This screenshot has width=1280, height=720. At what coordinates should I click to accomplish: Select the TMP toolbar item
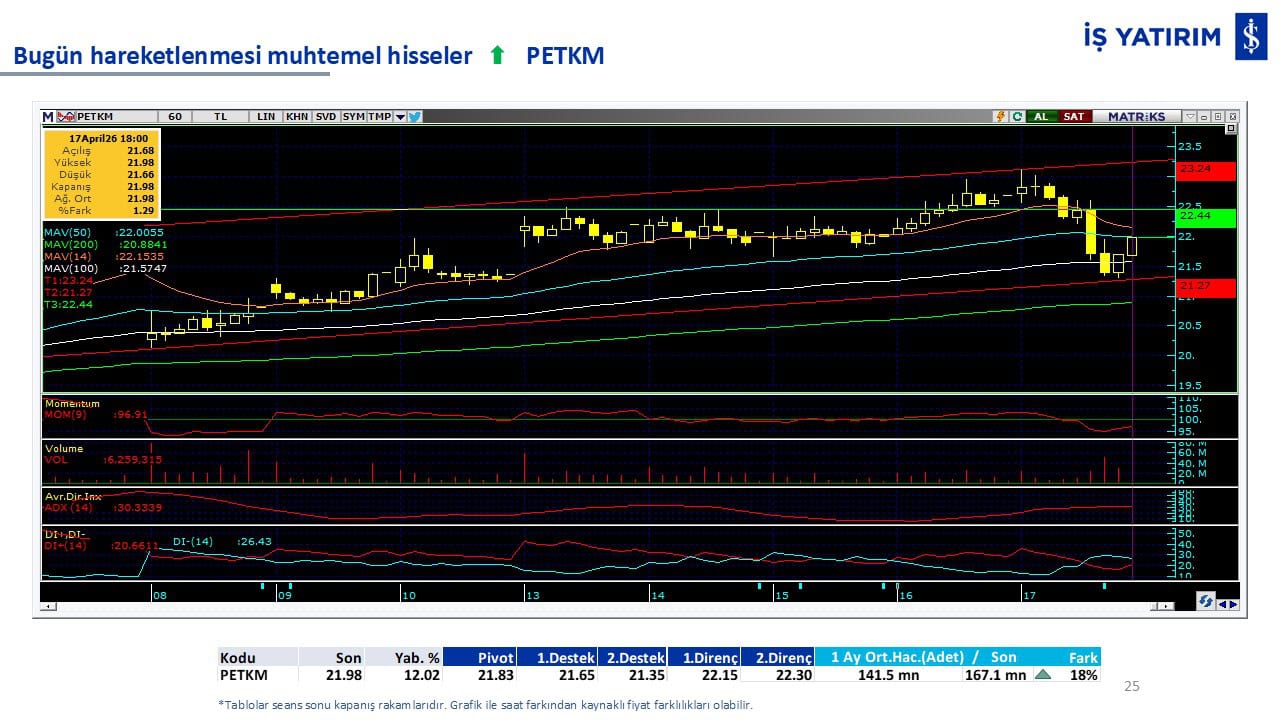[379, 117]
